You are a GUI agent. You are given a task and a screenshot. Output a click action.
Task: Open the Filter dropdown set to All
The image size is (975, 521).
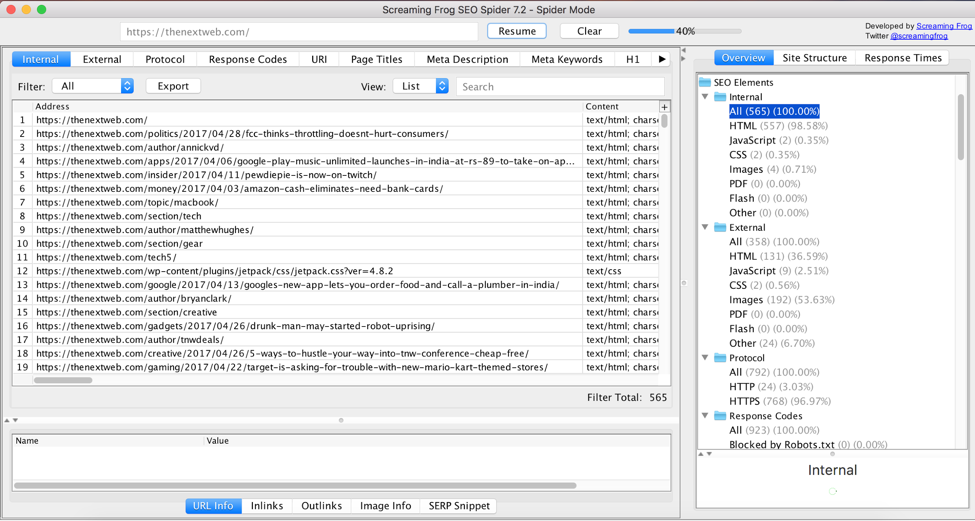[93, 86]
